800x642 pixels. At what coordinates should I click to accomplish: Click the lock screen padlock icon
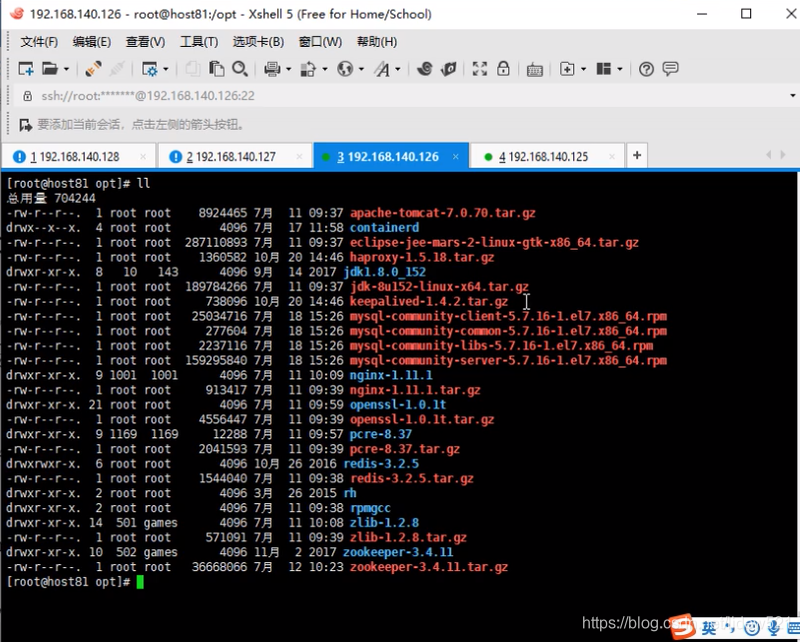click(x=504, y=68)
